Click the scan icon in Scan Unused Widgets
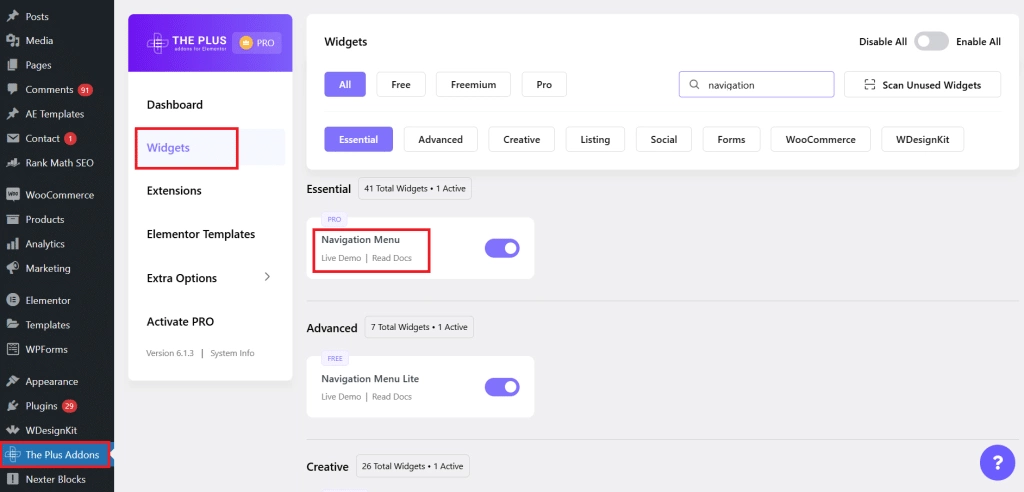This screenshot has width=1024, height=492. 869,85
